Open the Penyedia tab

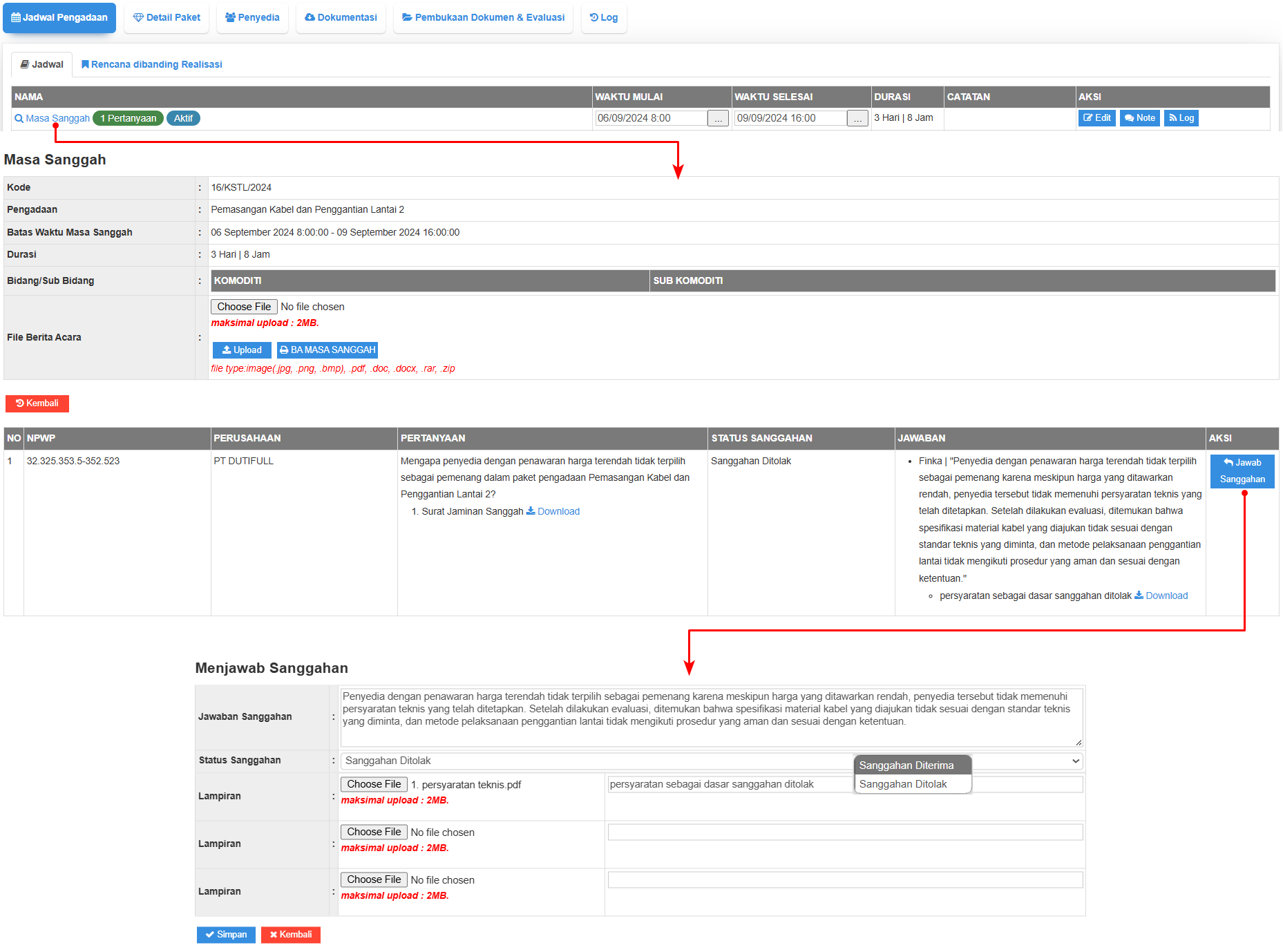pos(252,18)
